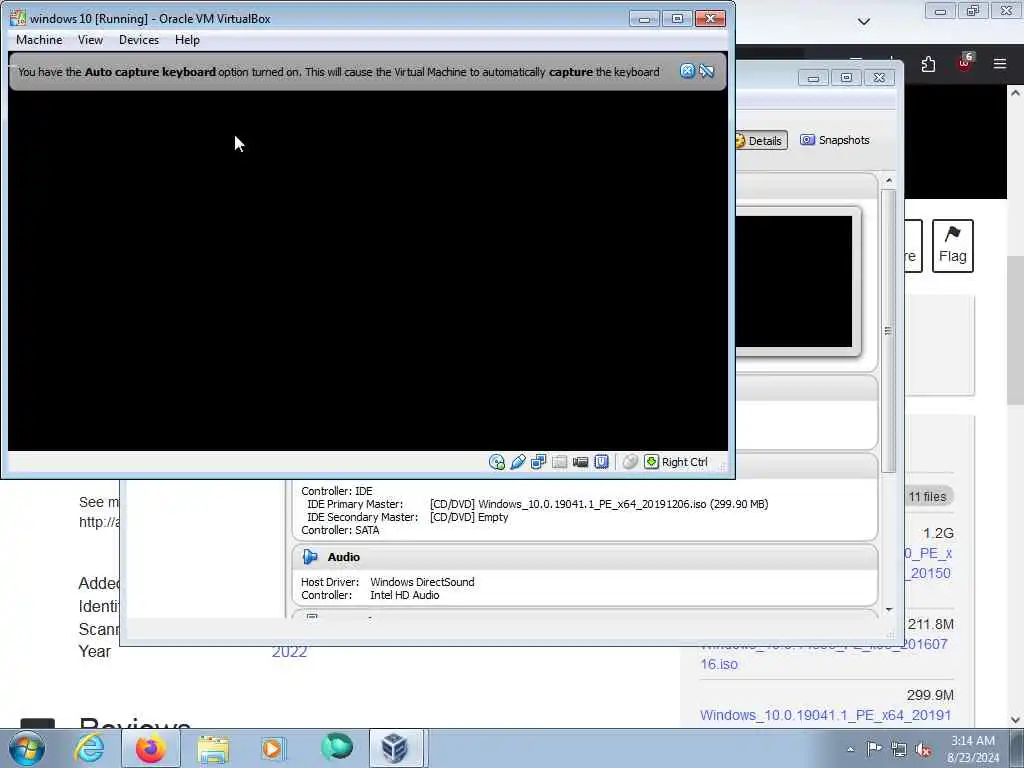Click the video capture status icon
The image size is (1024, 768).
click(x=580, y=462)
